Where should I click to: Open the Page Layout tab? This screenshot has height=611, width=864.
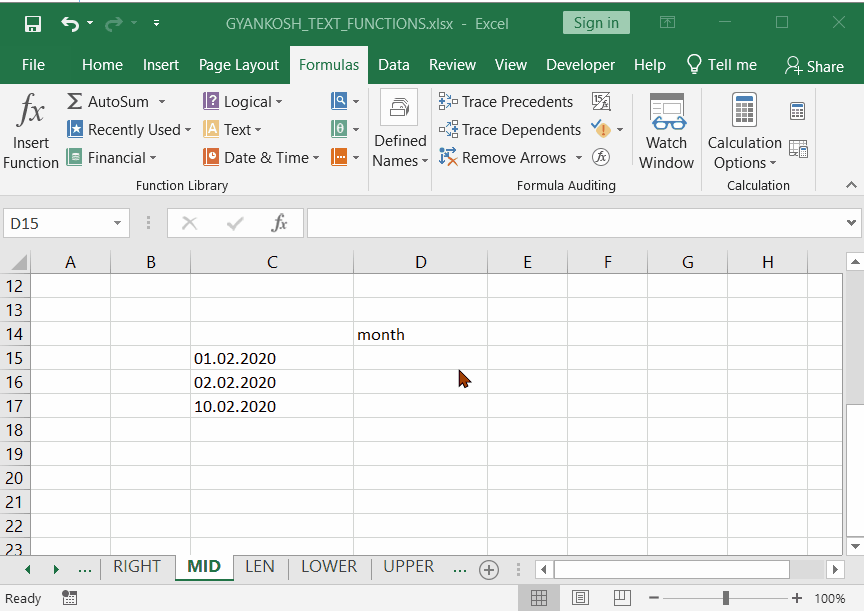(239, 65)
